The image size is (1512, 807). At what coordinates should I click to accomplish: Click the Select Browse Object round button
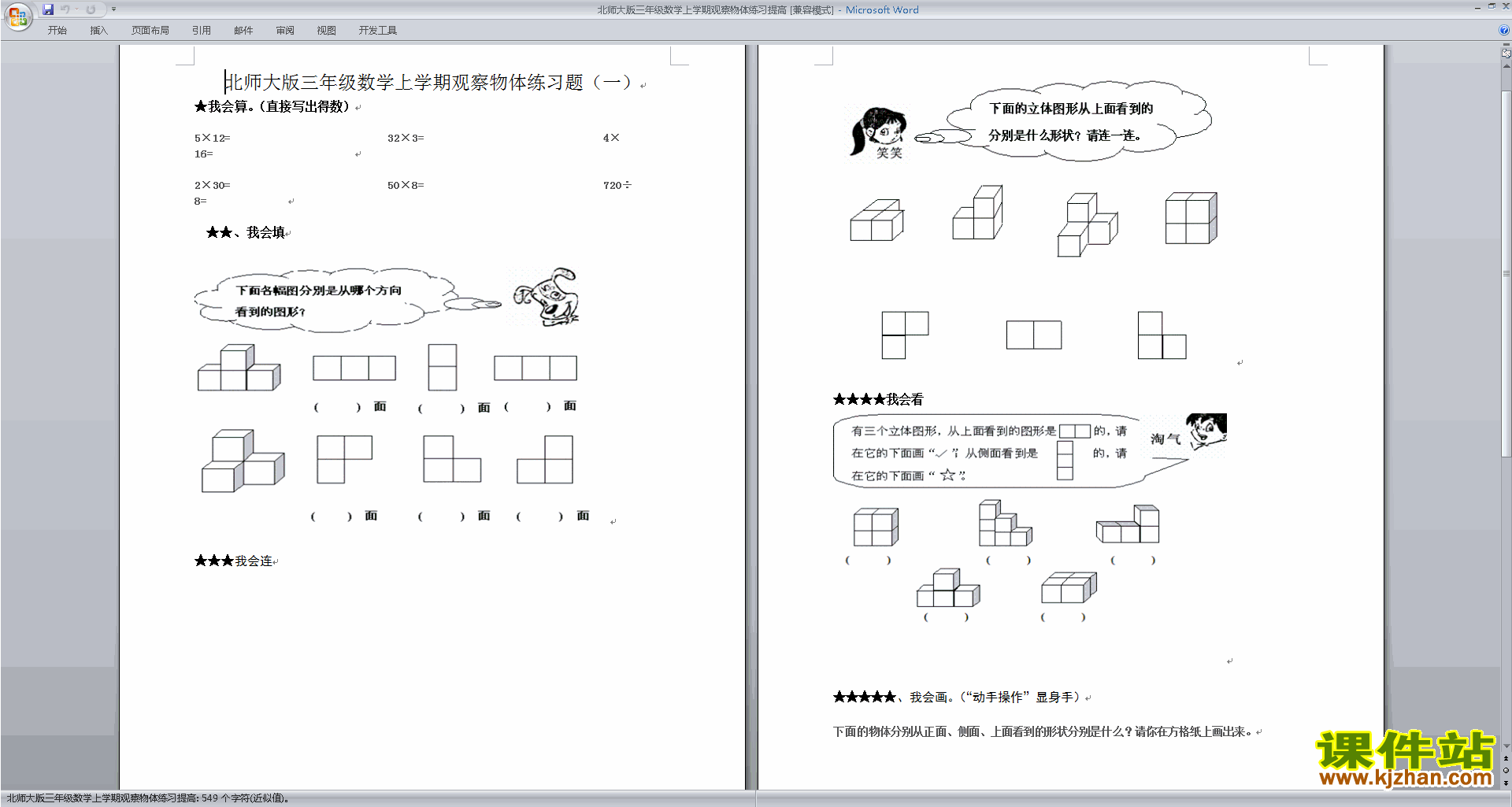click(1506, 770)
